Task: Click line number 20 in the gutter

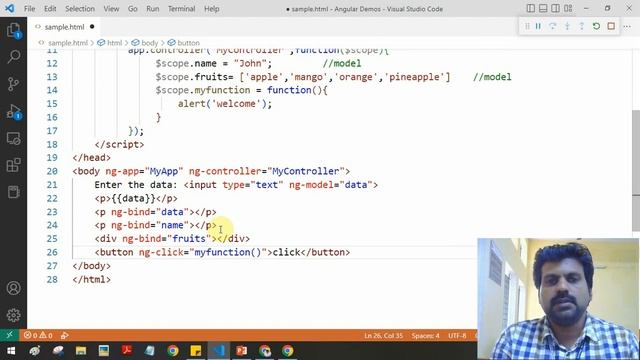Action: point(52,171)
